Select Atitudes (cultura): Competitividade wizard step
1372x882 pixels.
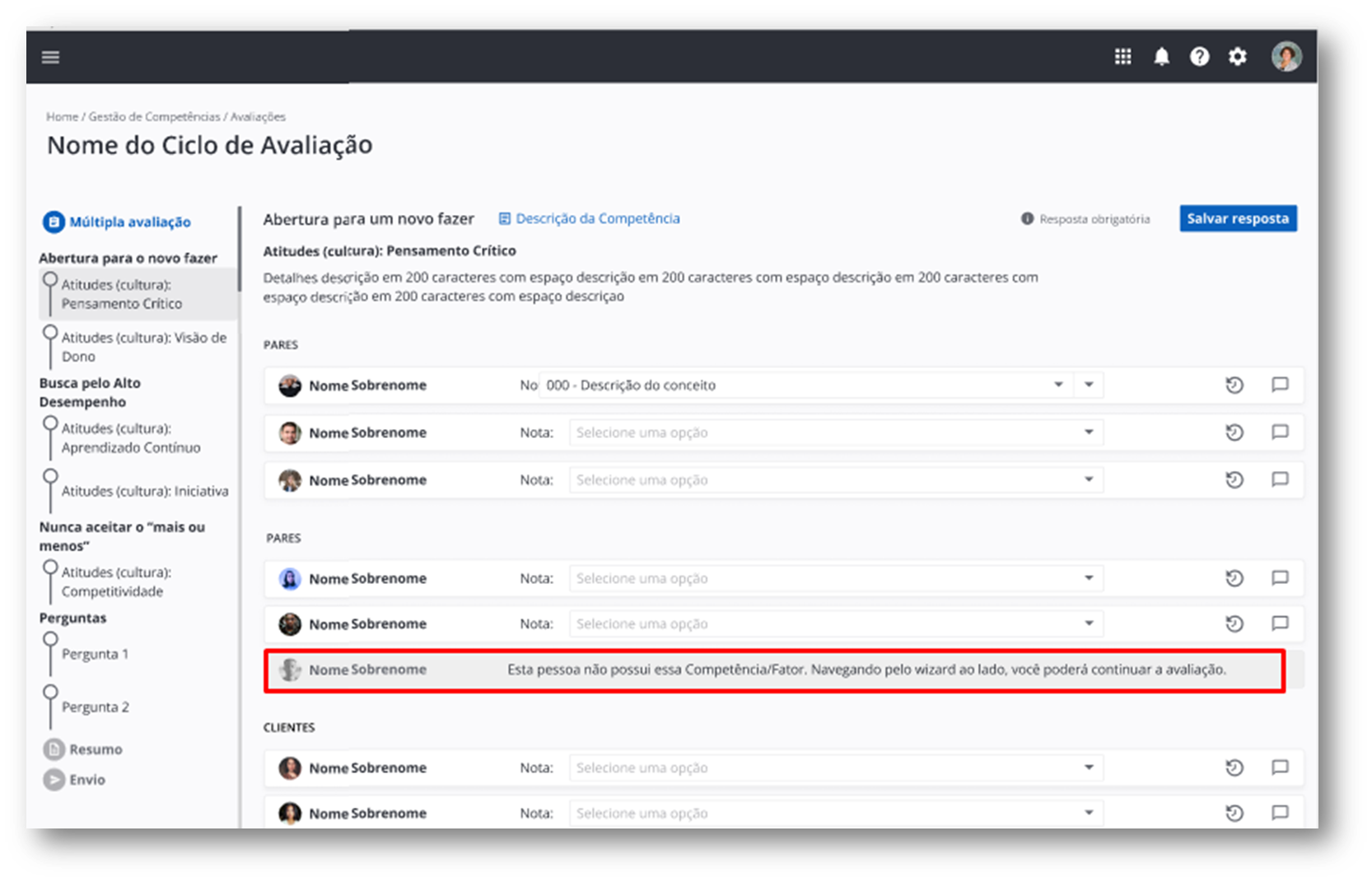click(x=116, y=581)
